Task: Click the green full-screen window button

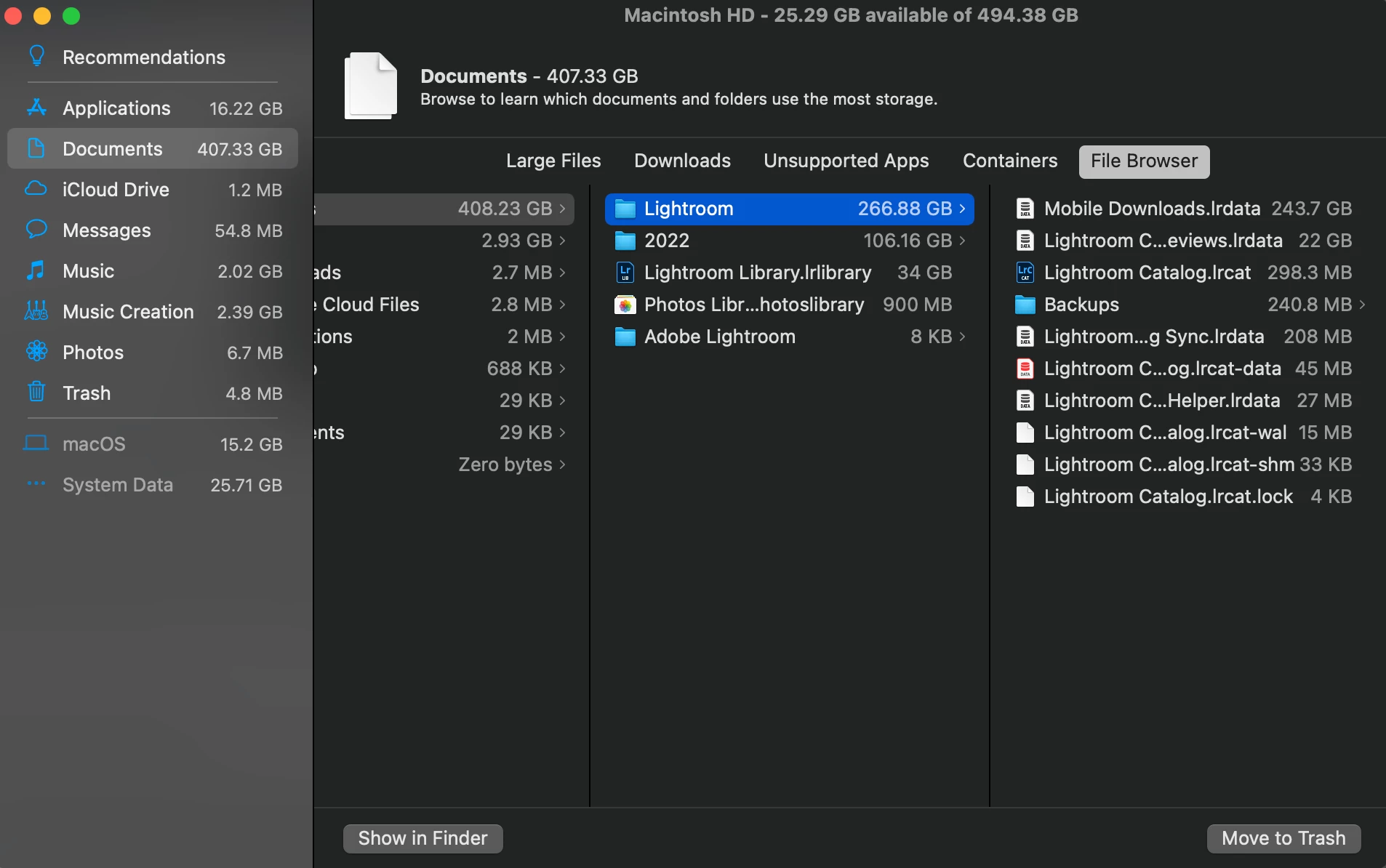Action: tap(71, 16)
